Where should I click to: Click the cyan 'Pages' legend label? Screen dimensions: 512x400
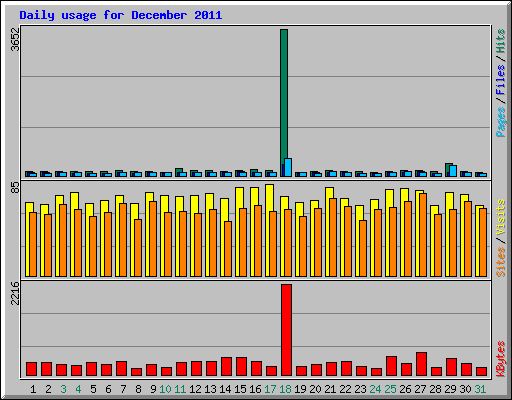point(501,122)
